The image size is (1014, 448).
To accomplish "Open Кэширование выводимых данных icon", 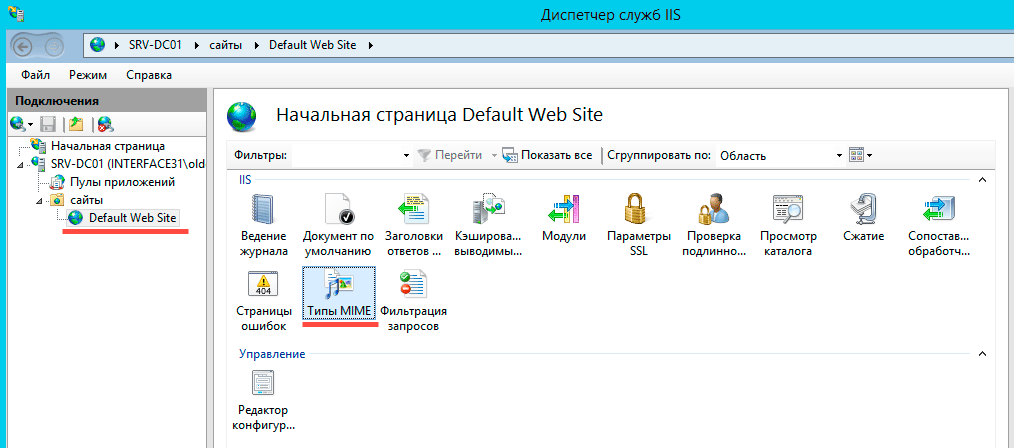I will (488, 226).
